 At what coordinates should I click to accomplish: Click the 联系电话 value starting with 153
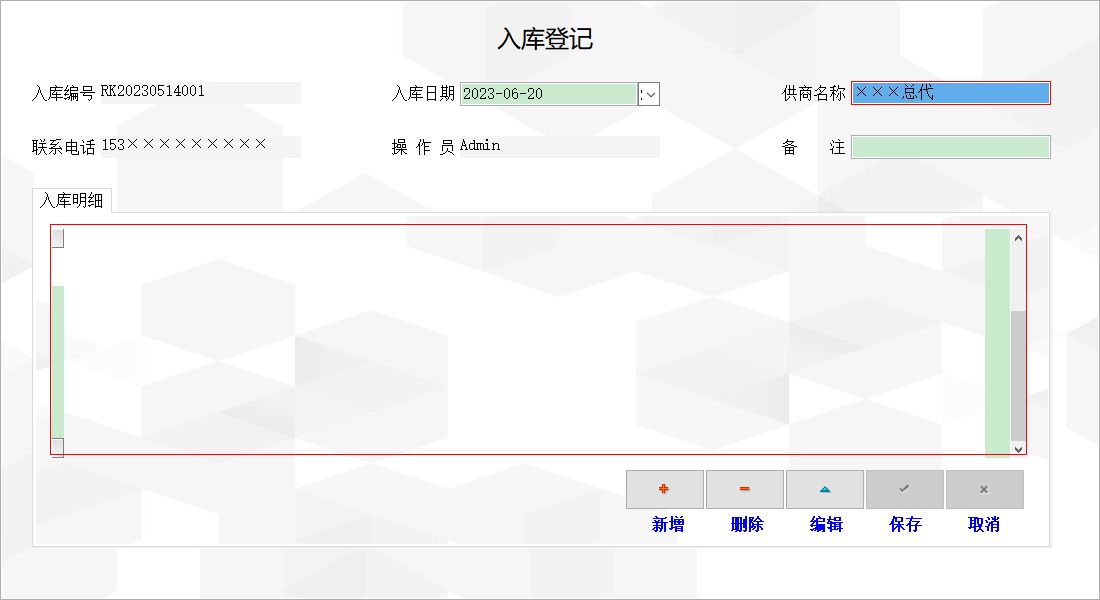(x=184, y=145)
